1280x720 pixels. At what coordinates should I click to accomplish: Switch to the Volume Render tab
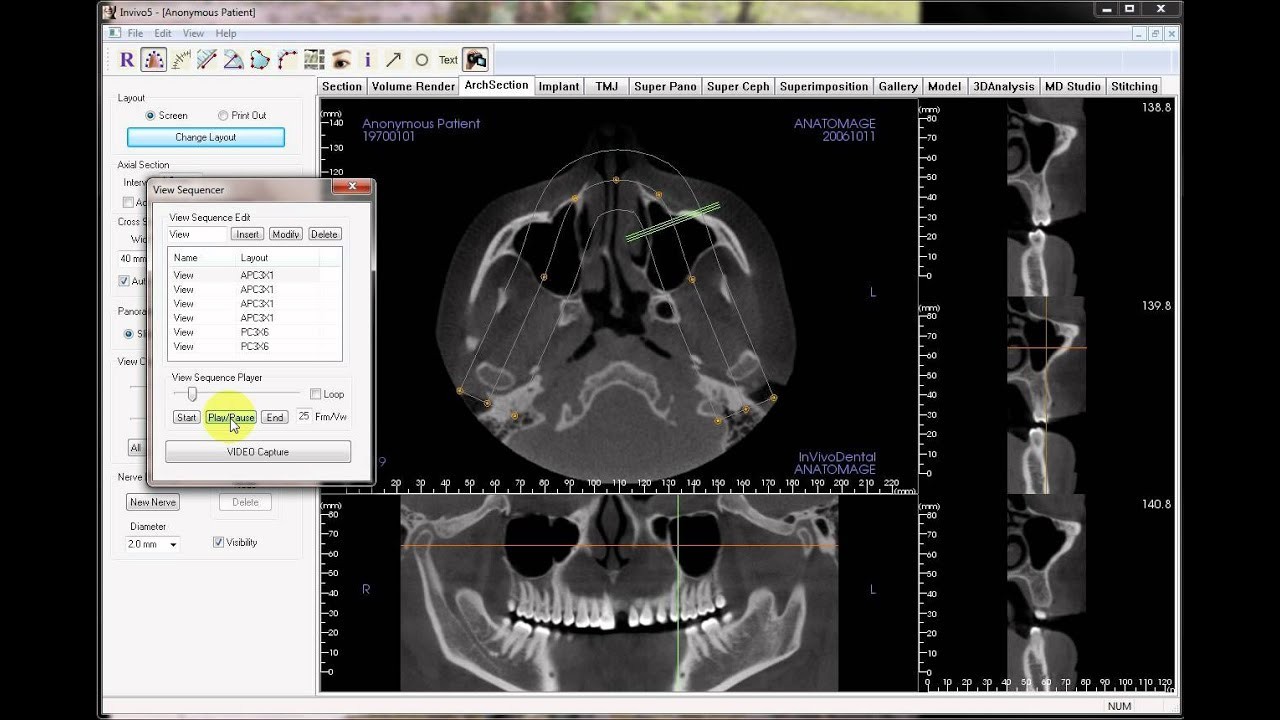[x=413, y=87]
